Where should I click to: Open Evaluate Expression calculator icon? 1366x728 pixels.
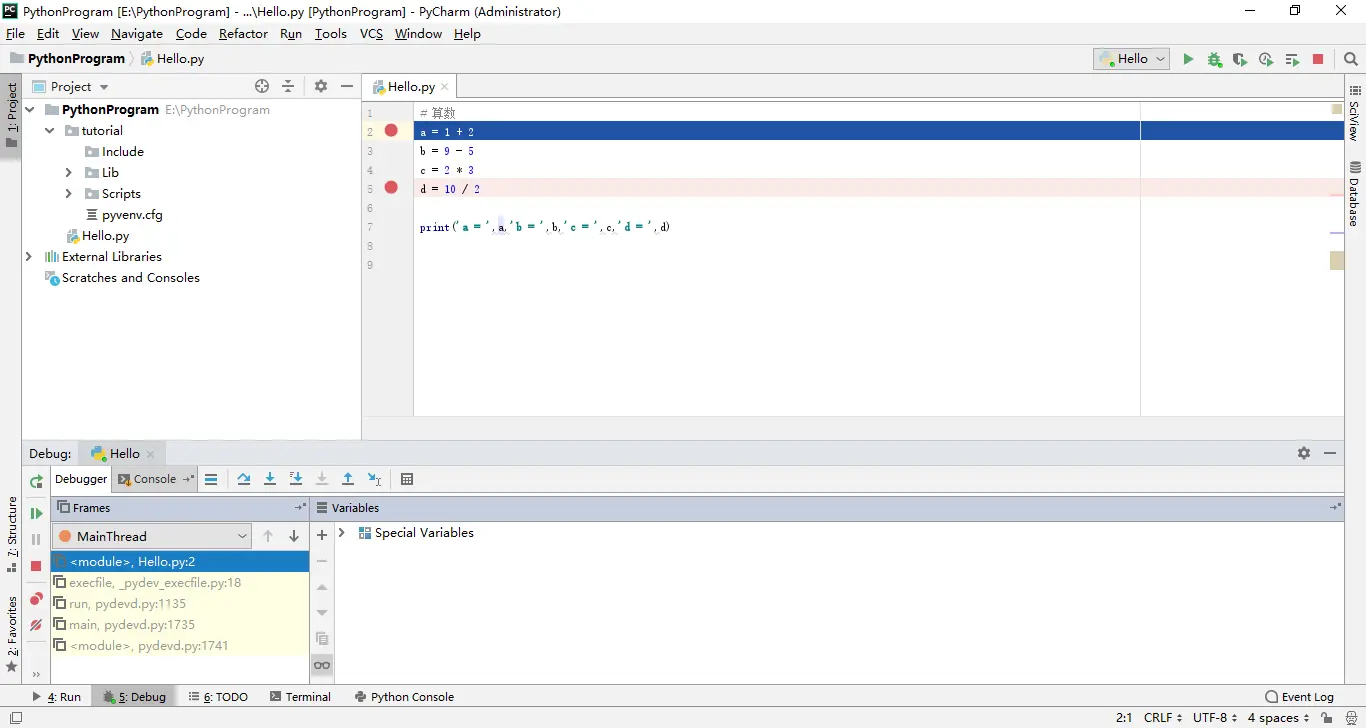coord(407,480)
